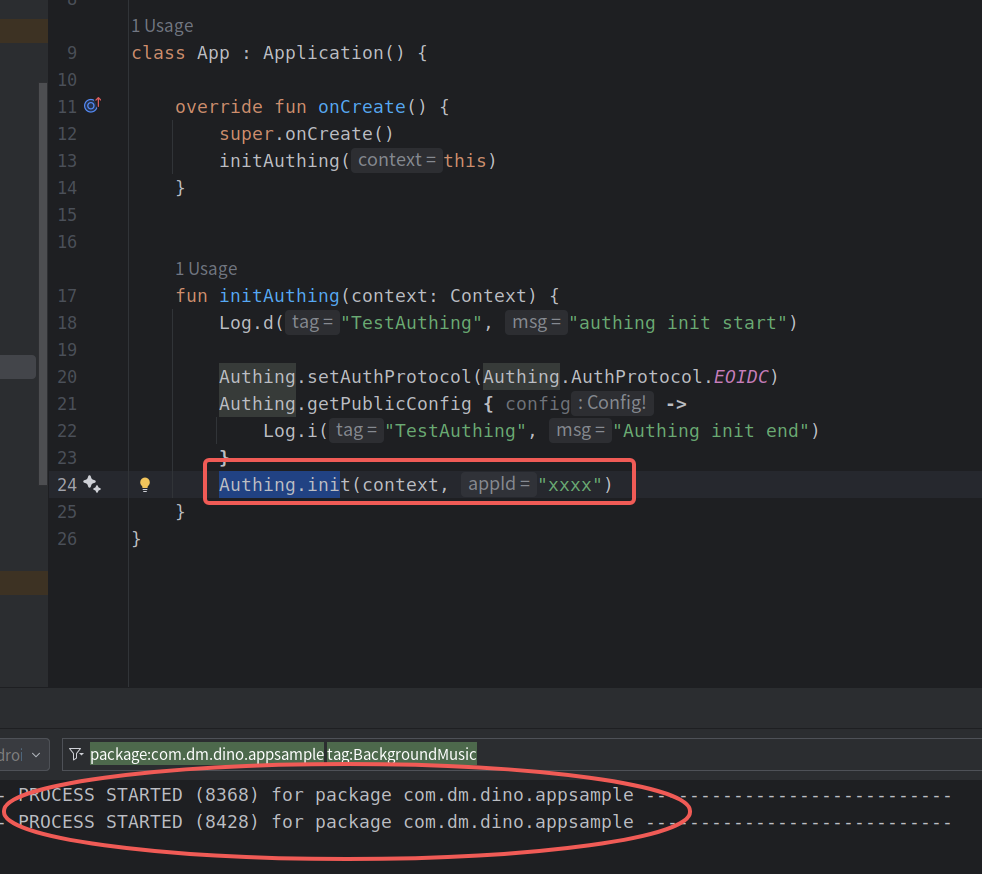This screenshot has height=874, width=982.
Task: Click the ': Config!' type hint on line 21
Action: (613, 404)
